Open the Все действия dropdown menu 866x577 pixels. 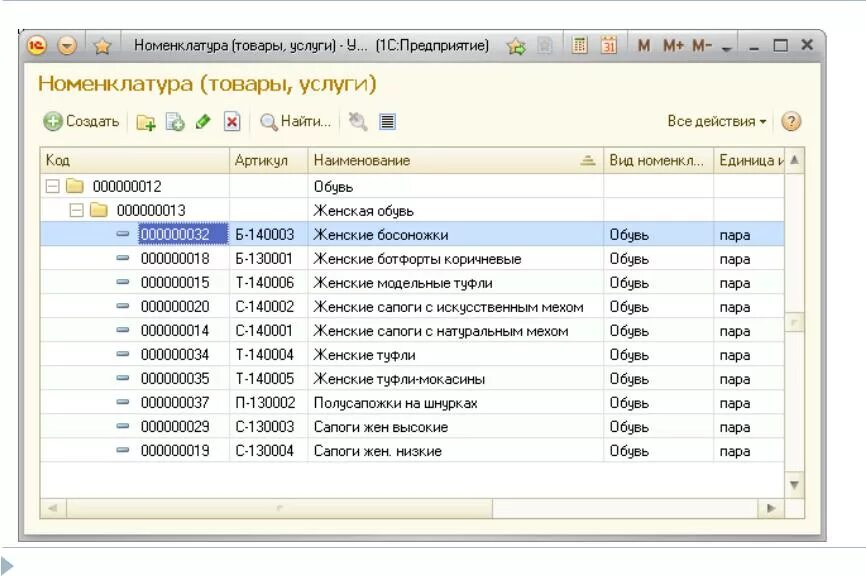pos(716,121)
